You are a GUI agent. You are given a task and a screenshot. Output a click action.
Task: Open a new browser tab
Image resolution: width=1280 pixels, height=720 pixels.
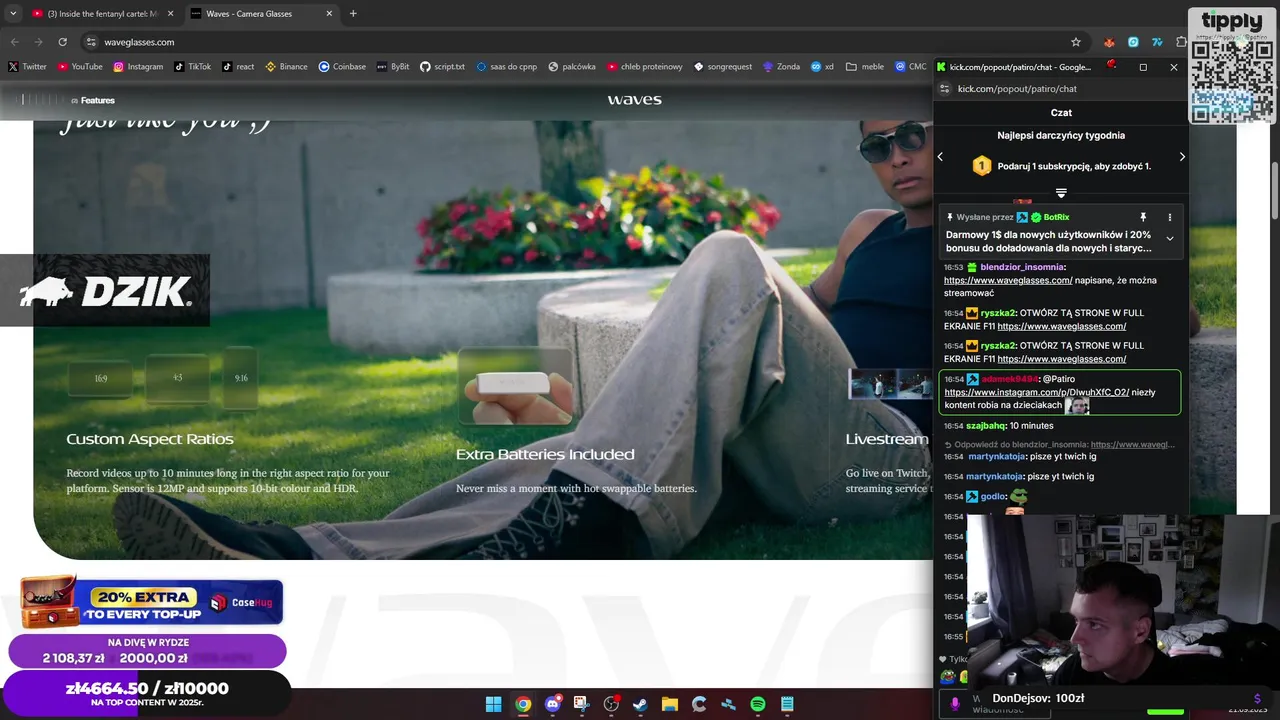click(x=353, y=14)
